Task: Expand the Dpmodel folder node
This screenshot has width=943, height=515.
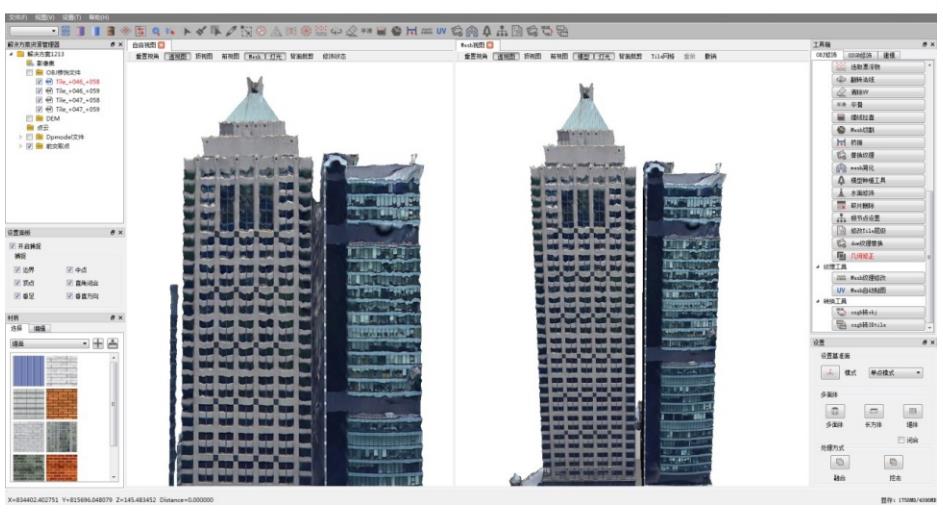Action: pyautogui.click(x=20, y=137)
